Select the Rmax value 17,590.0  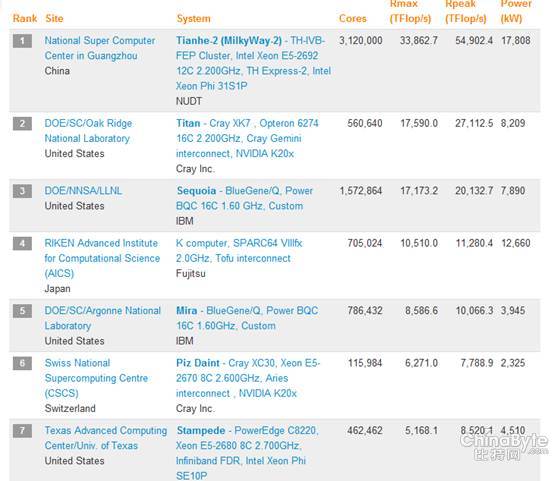(x=419, y=123)
